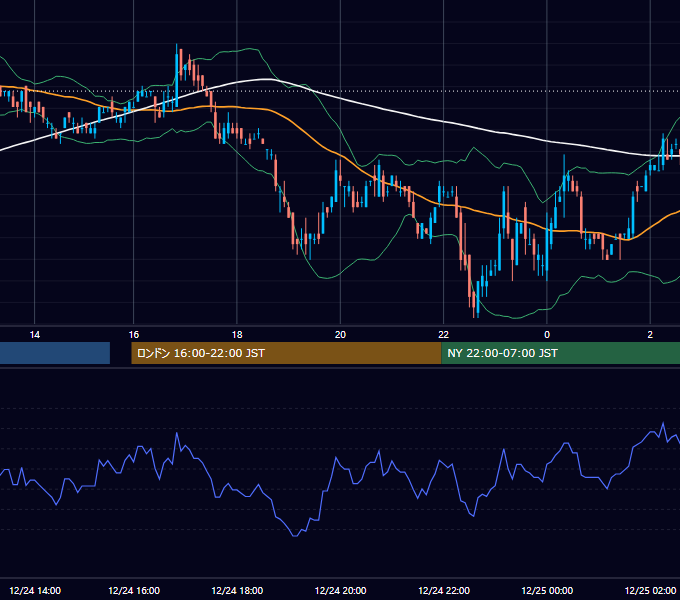Screen dimensions: 680x600
Task: Click the hour 22 axis label
Action: click(443, 334)
